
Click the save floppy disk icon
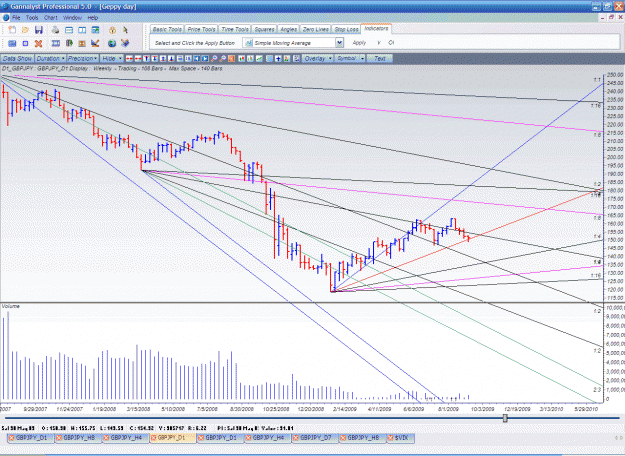39,30
